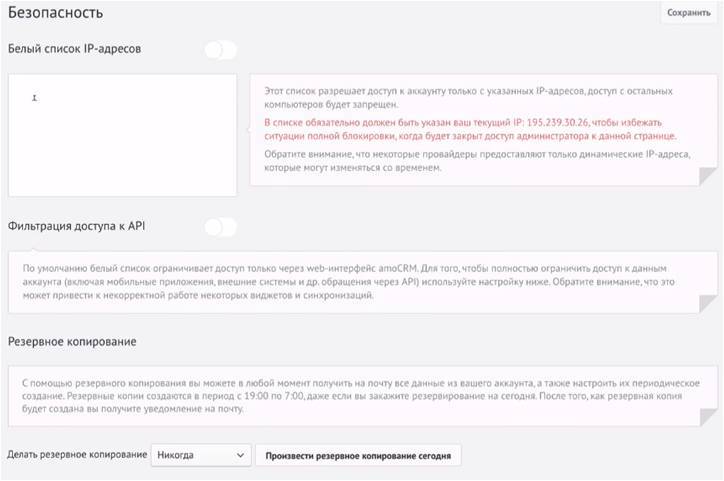Screen dimensions: 724x481
Task: Click the Делать резервное копирование label
Action: [76, 455]
